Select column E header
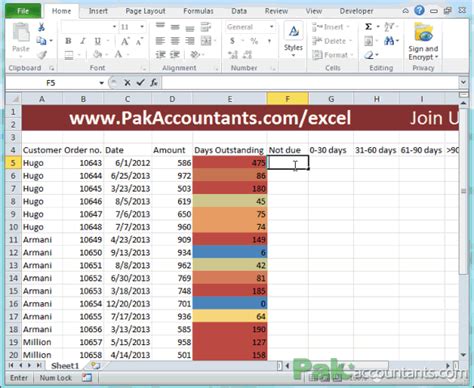The image size is (474, 388). (x=230, y=99)
